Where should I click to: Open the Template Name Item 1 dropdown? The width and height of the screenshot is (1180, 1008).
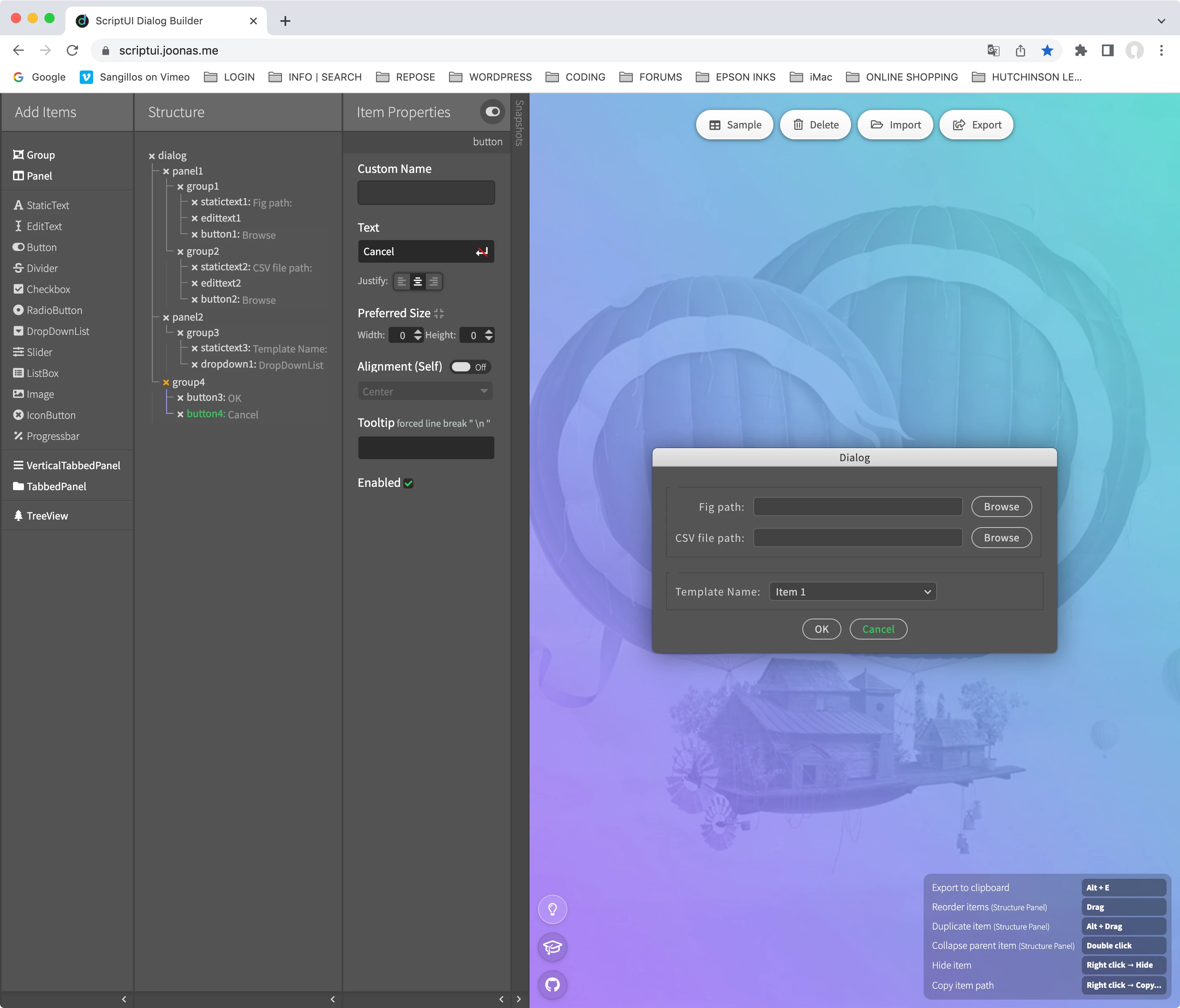[852, 592]
